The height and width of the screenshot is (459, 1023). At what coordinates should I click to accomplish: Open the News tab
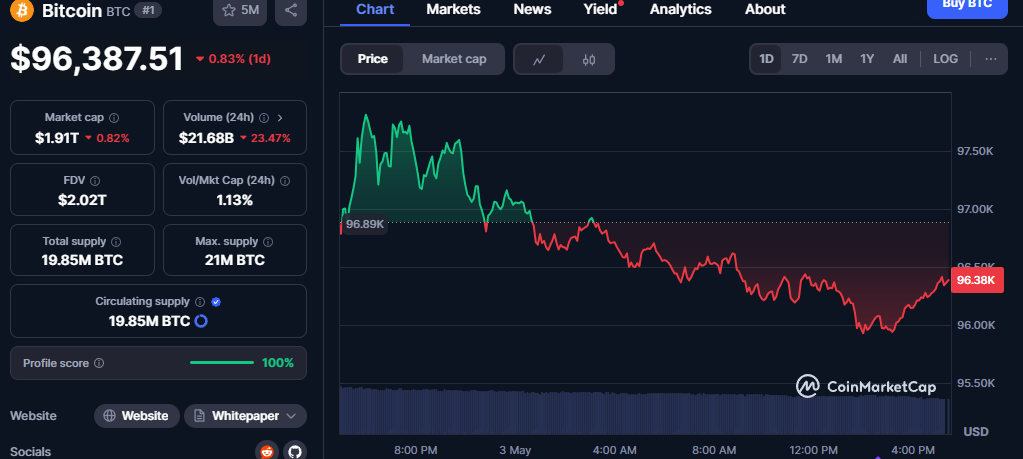pos(532,9)
